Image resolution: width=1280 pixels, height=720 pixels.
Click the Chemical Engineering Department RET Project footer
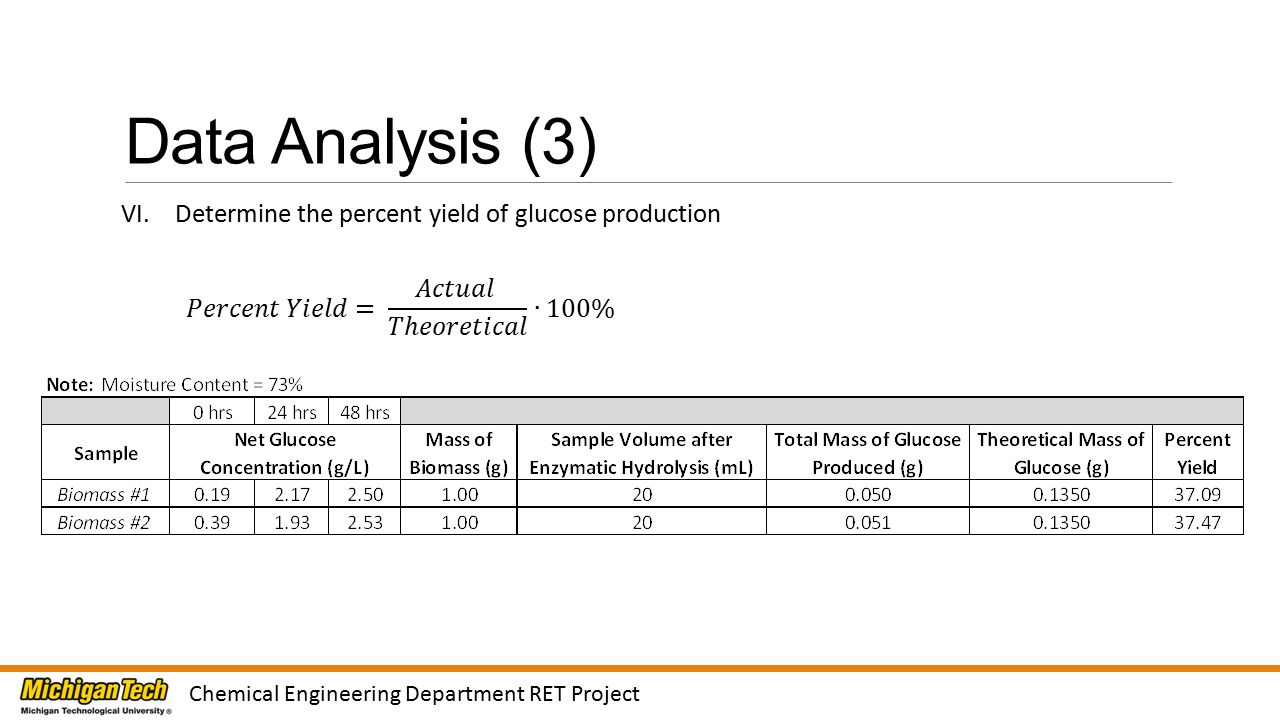click(414, 693)
